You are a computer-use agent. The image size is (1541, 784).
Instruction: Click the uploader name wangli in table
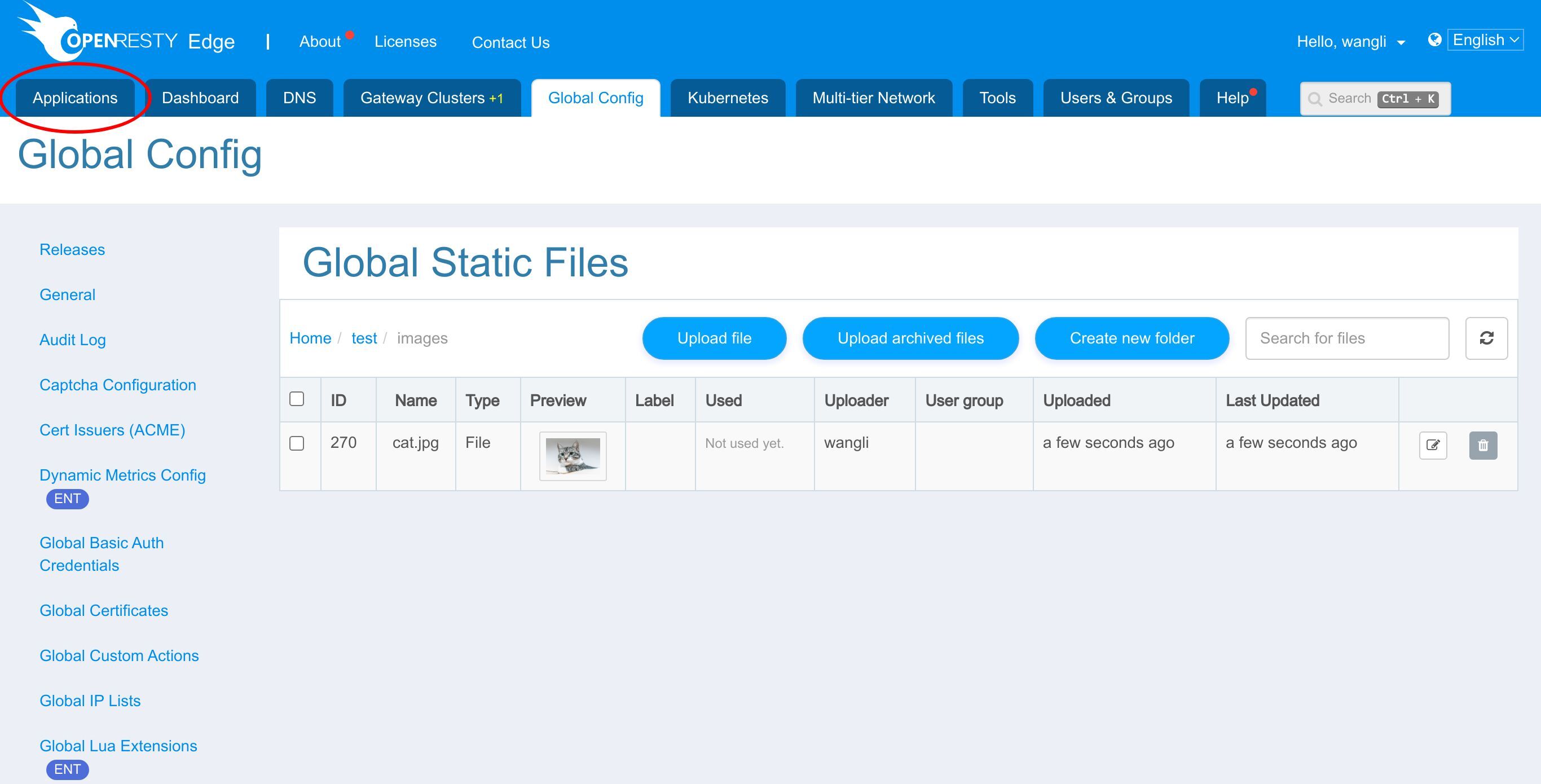(847, 443)
